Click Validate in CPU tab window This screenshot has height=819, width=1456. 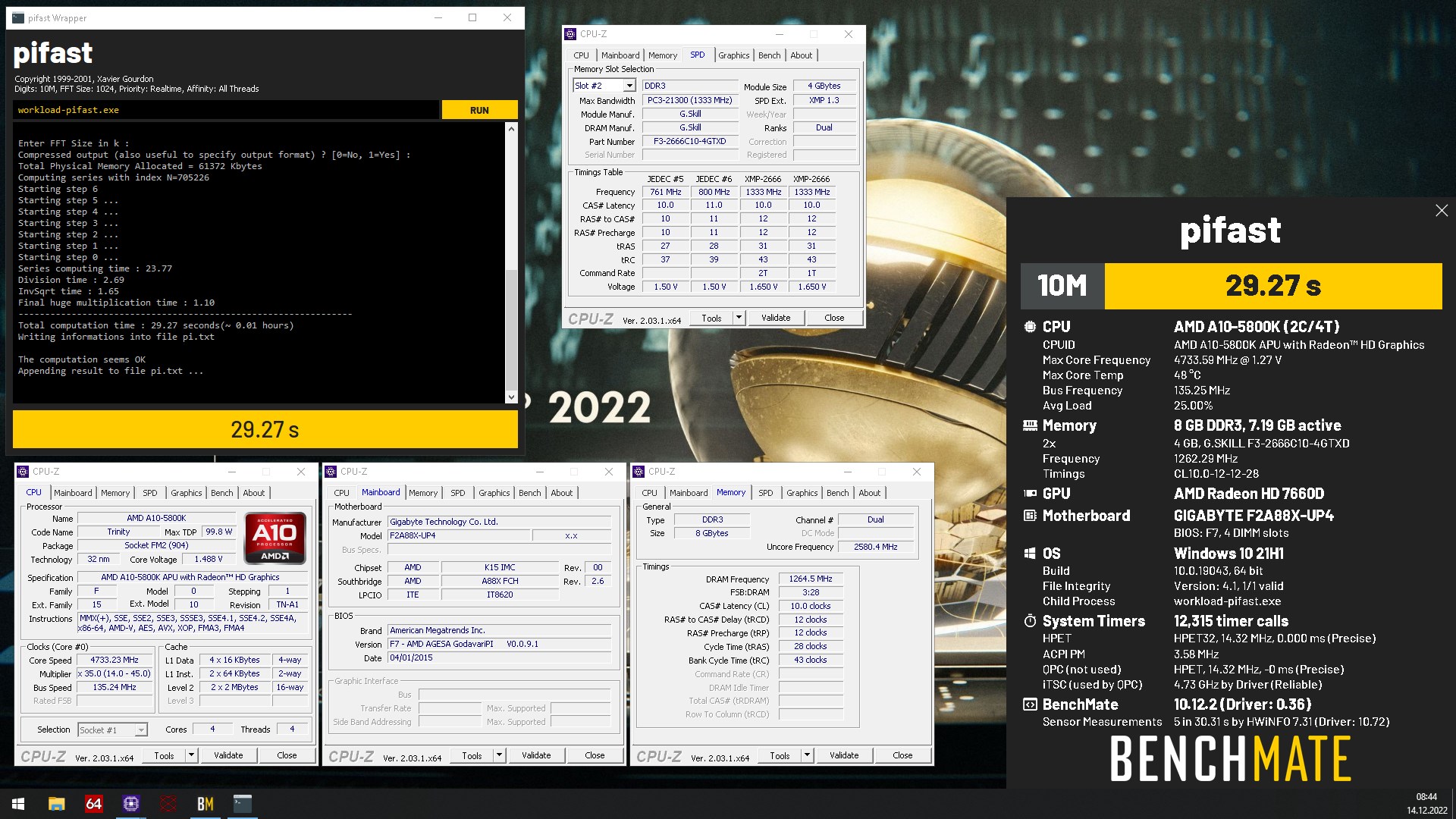click(228, 755)
